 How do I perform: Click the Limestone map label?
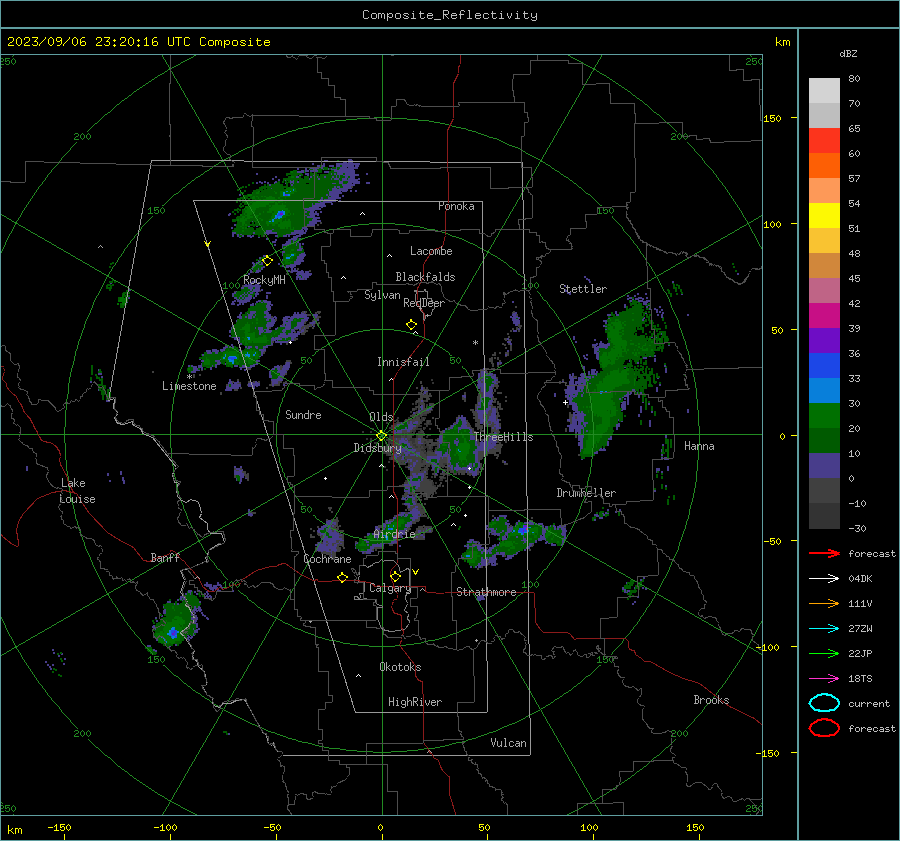189,386
